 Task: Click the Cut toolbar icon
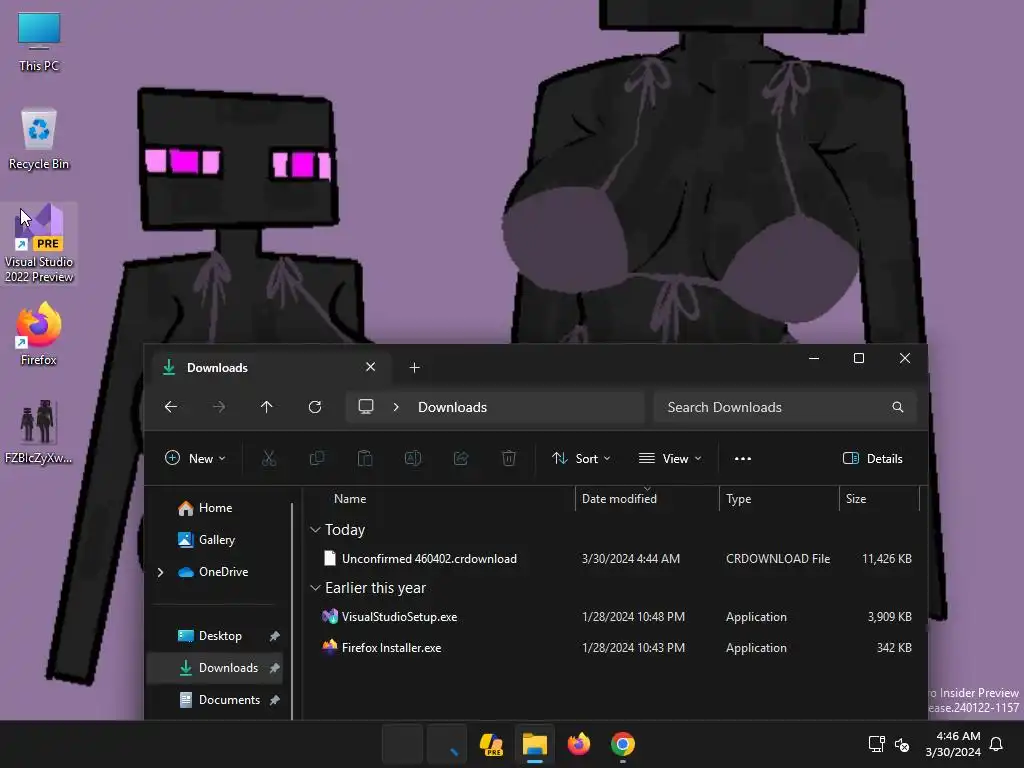pyautogui.click(x=268, y=458)
